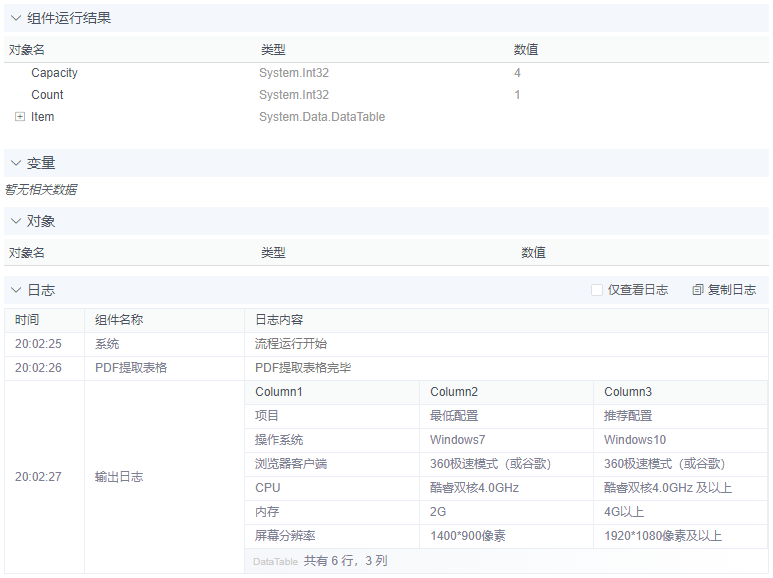
Task: Click the 时间 log column header
Action: 27,320
